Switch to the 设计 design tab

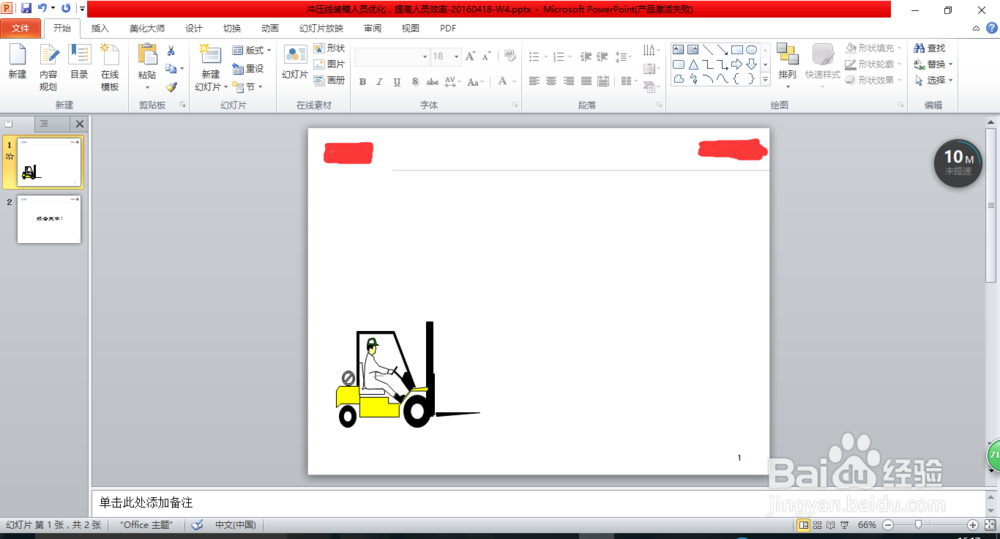coord(194,28)
